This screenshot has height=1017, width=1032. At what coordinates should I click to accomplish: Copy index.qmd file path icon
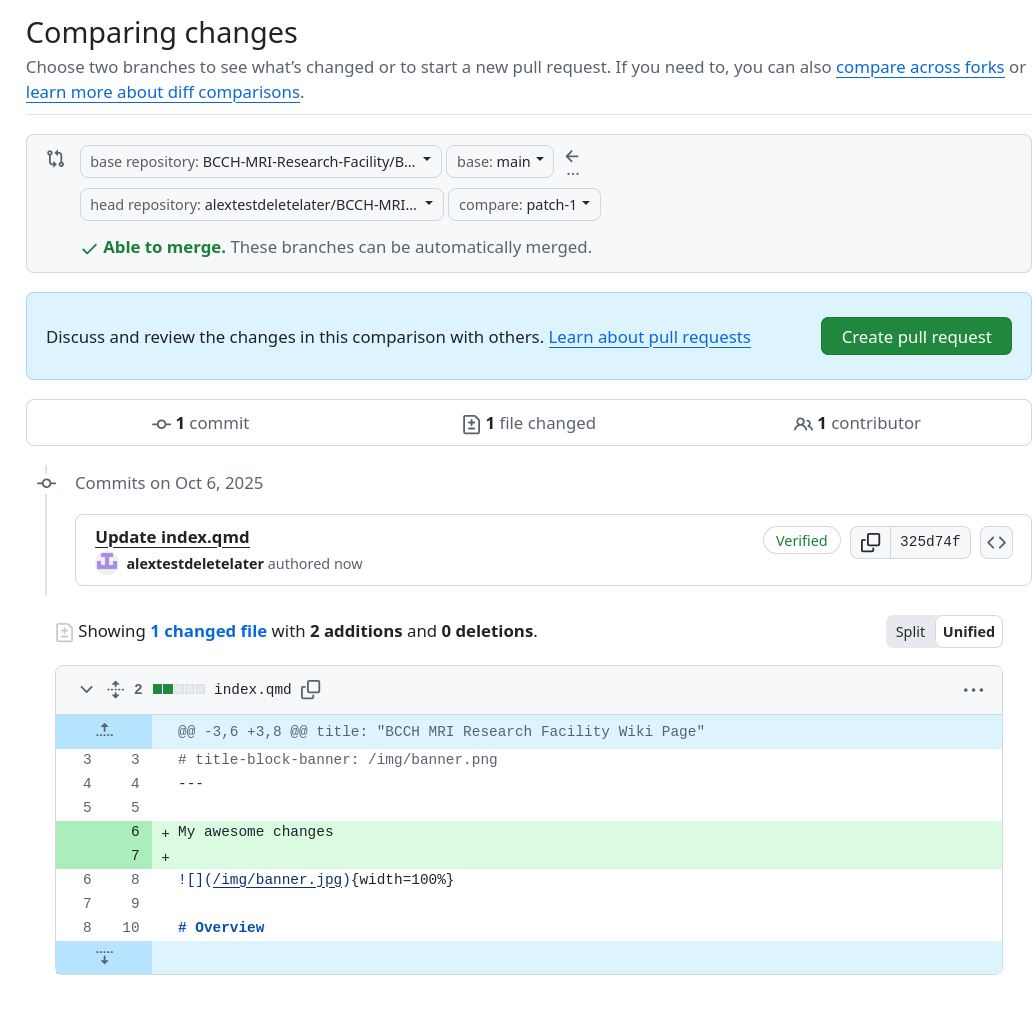[x=311, y=689]
